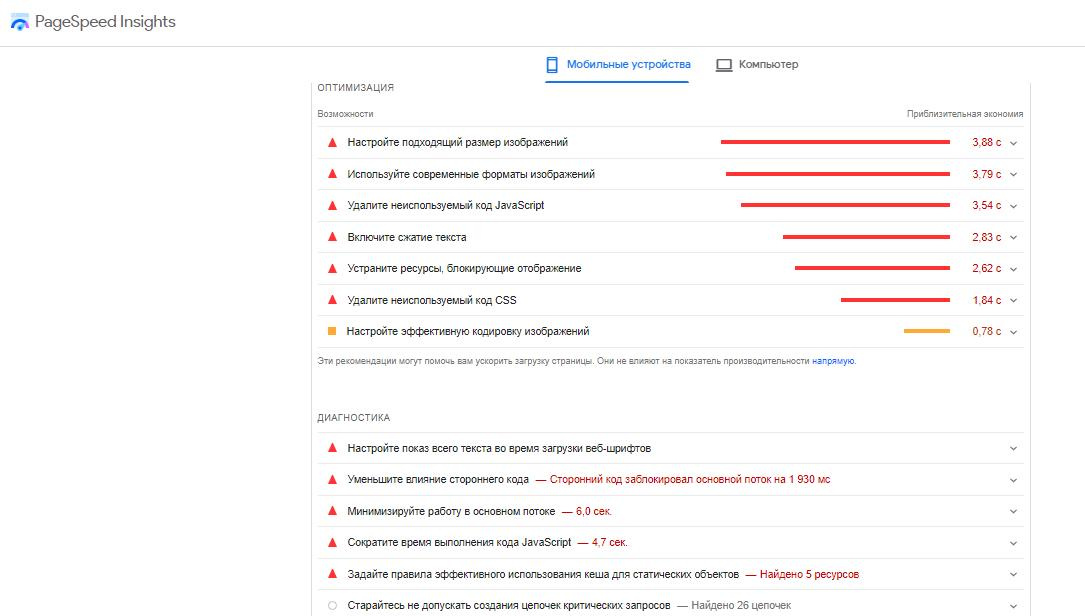Click the PageSpeed Insights logo icon
Viewport: 1085px width, 616px height.
(20, 22)
